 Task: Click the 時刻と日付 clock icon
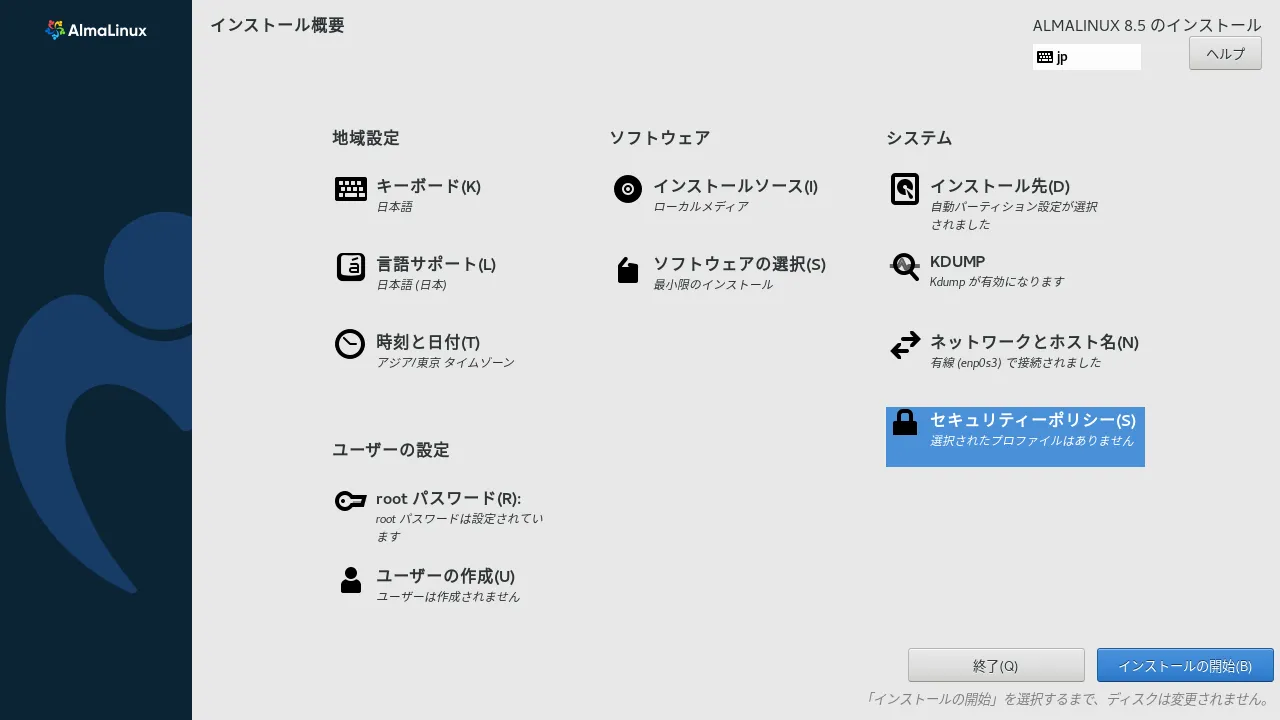pos(350,344)
